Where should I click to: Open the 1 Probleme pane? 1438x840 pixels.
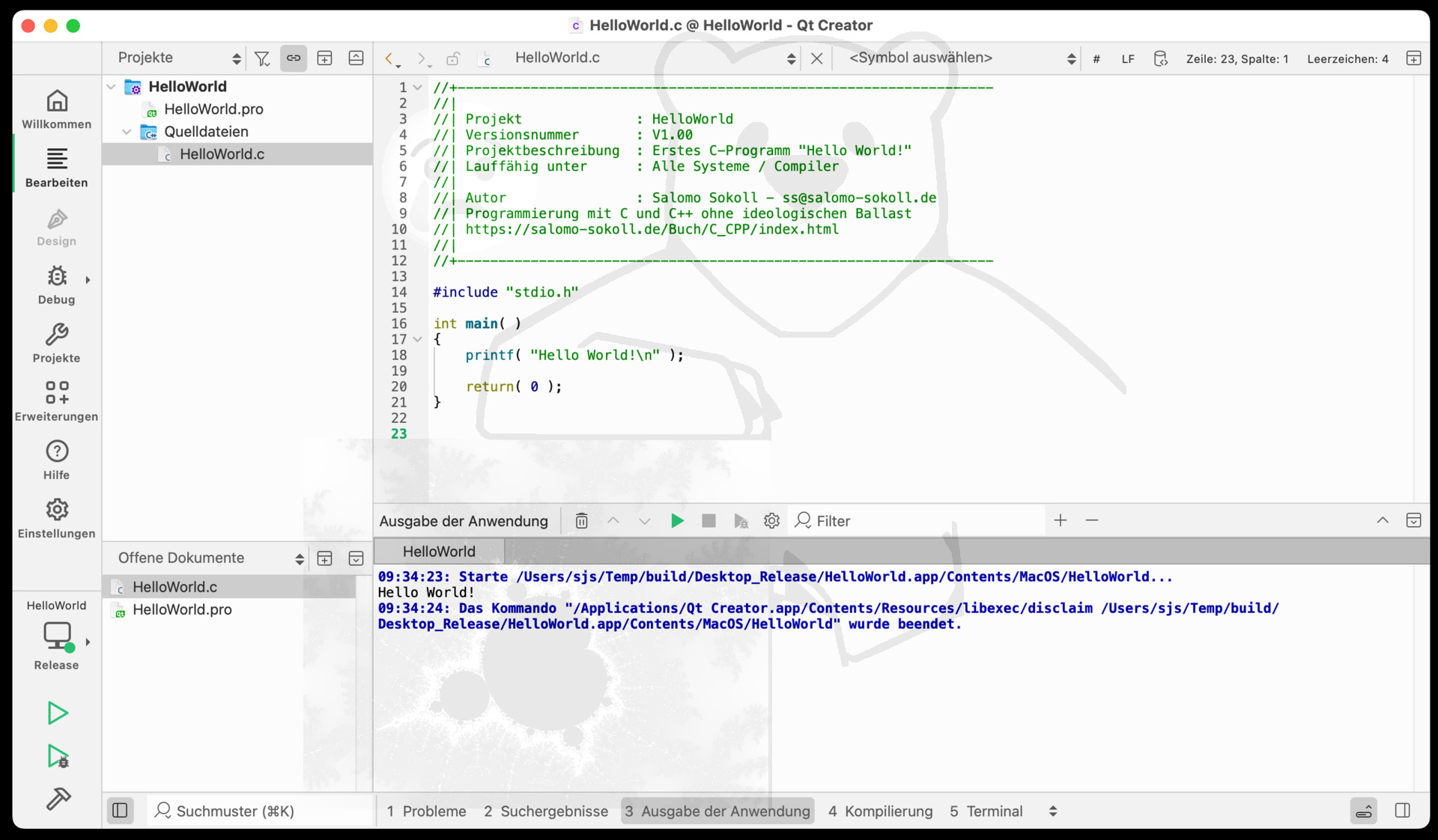pos(426,812)
